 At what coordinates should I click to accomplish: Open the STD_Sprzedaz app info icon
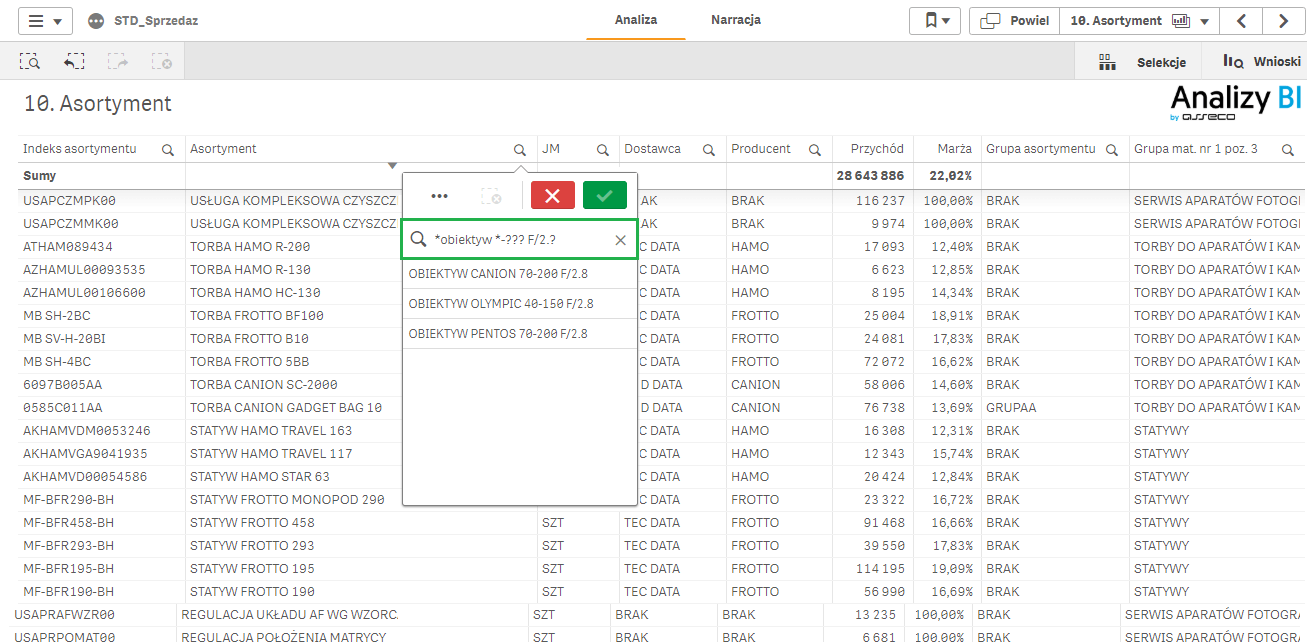coord(96,21)
